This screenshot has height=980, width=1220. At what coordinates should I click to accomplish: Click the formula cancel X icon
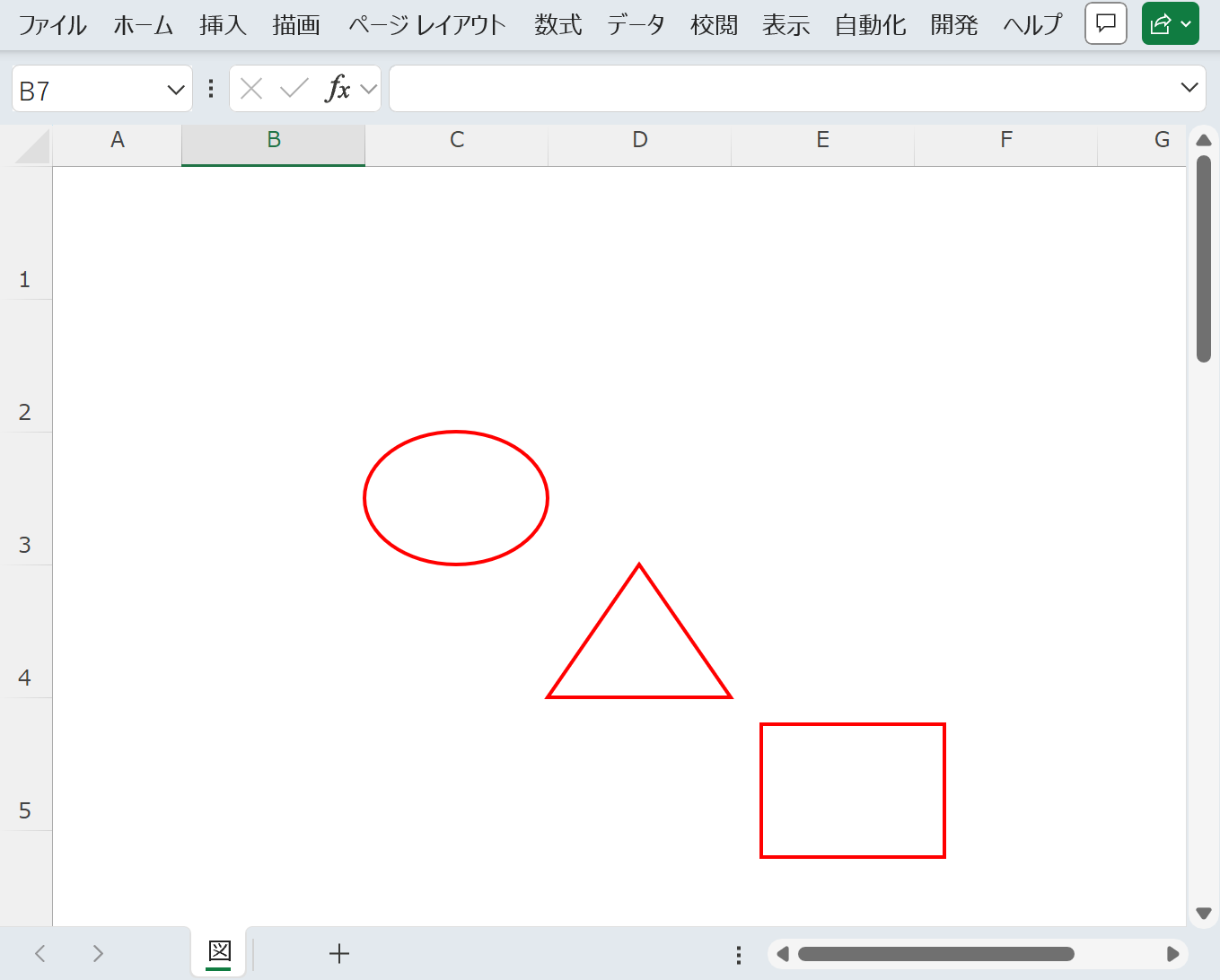(x=251, y=88)
